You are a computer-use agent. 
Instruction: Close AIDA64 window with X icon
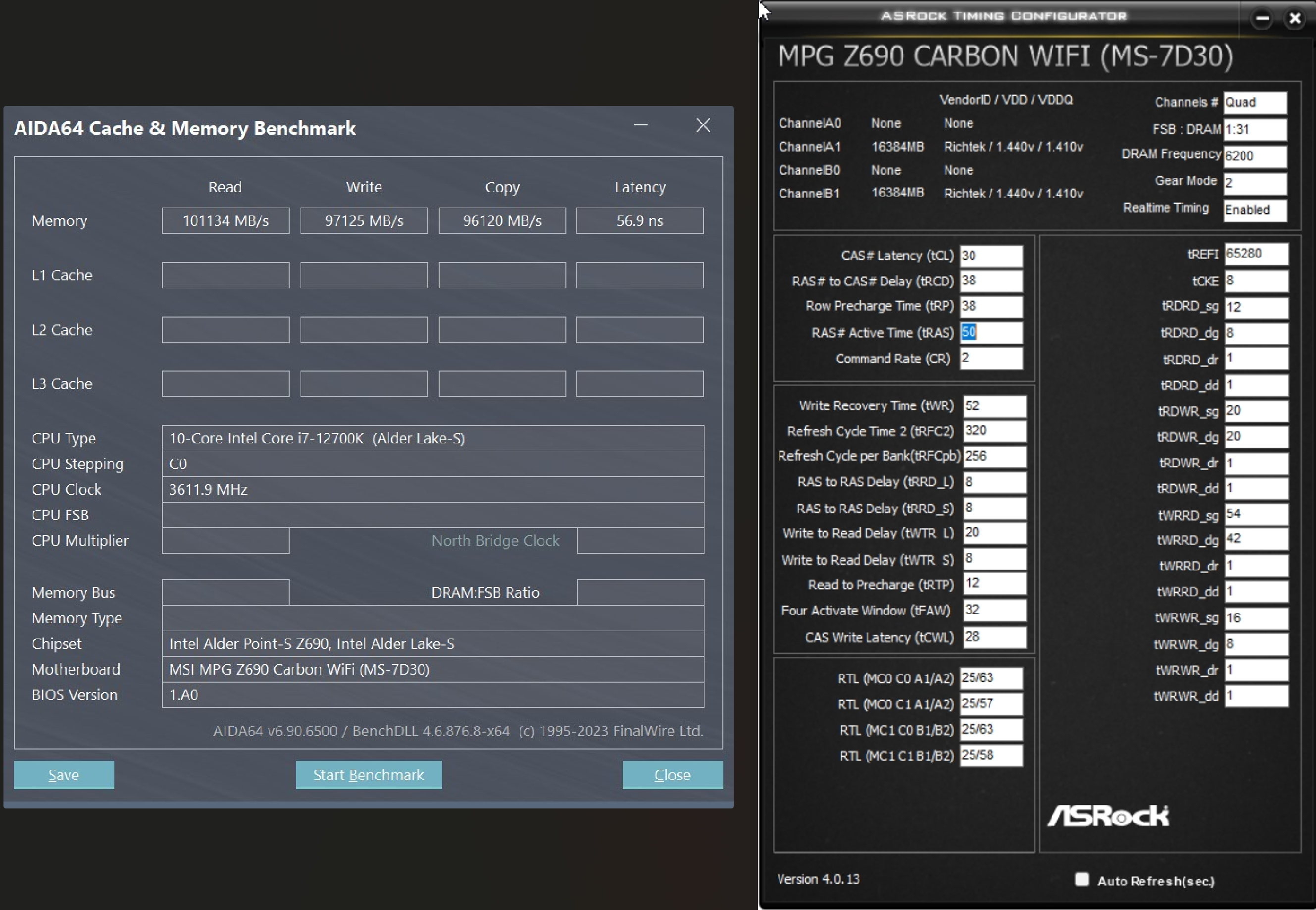click(703, 125)
